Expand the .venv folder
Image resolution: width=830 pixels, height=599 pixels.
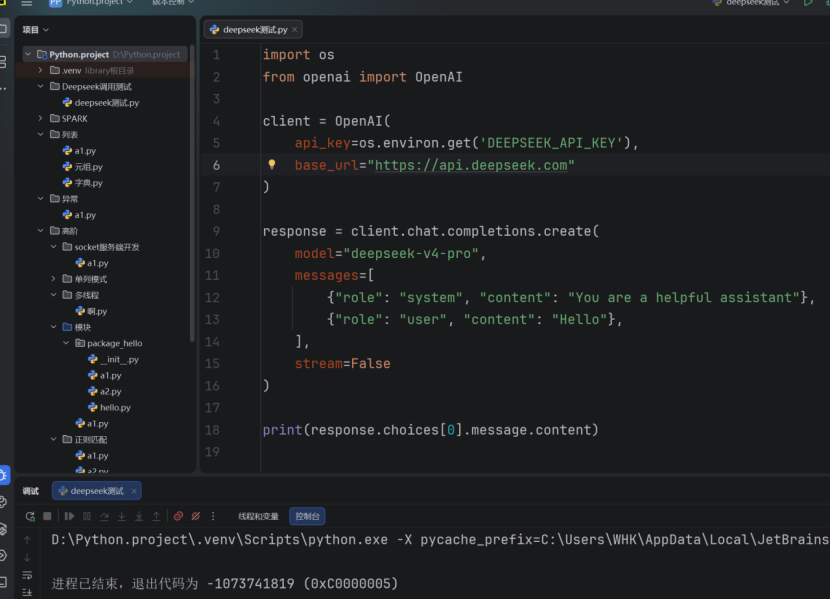point(41,70)
